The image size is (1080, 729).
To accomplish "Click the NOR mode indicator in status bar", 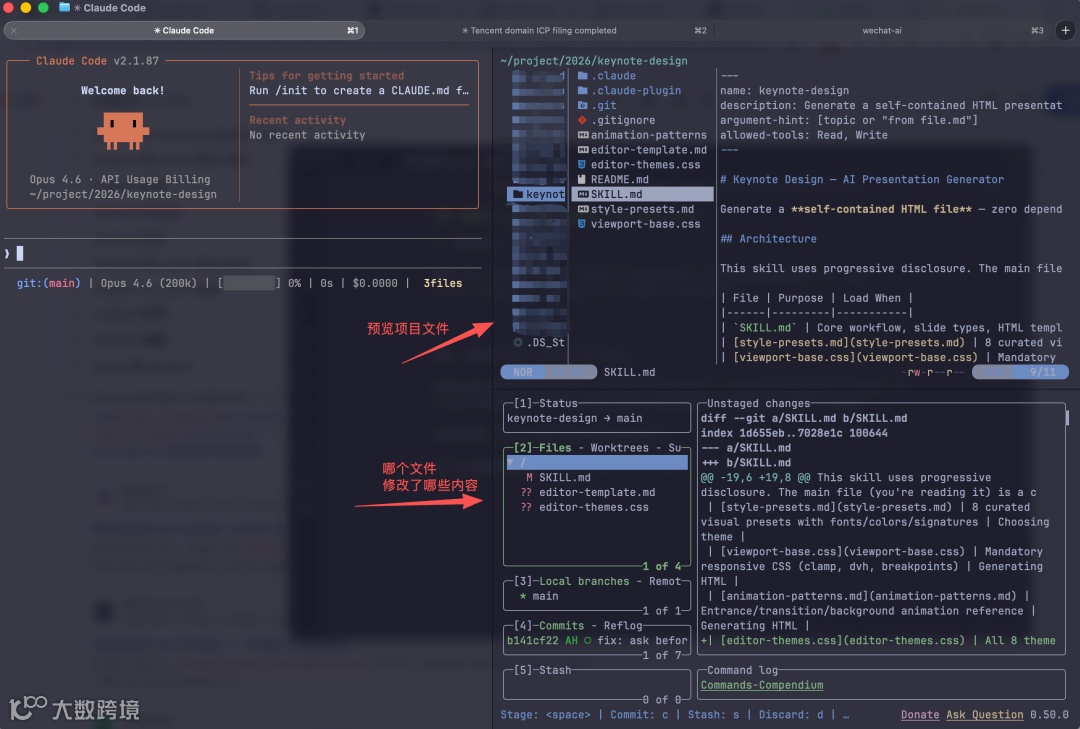I will point(523,372).
